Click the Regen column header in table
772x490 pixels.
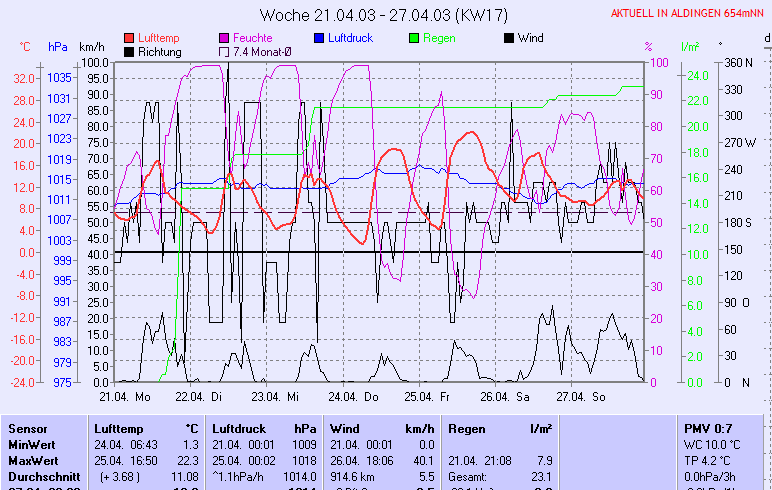(465, 428)
